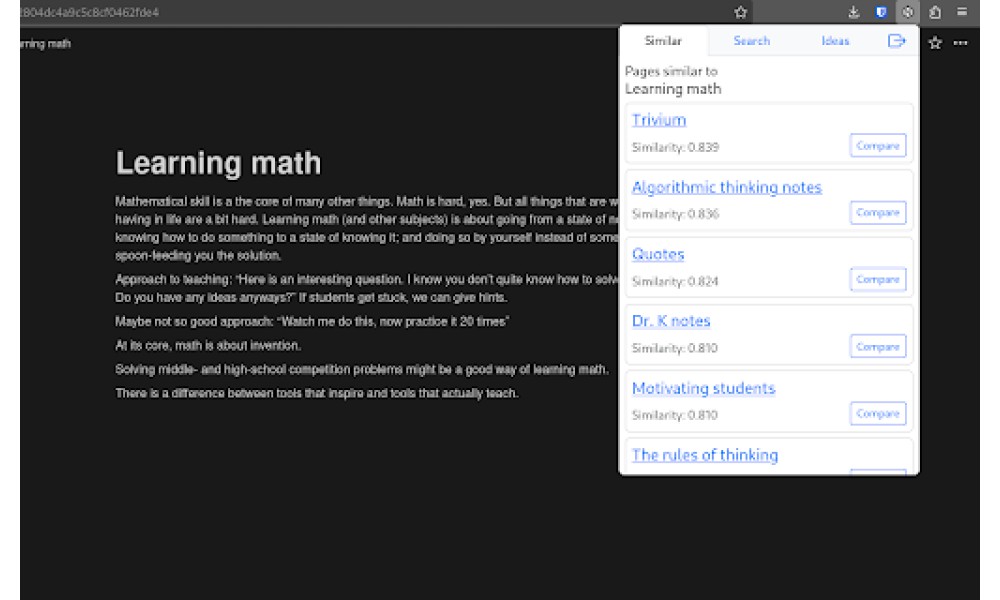Favorite the page with the star icon

click(x=935, y=43)
